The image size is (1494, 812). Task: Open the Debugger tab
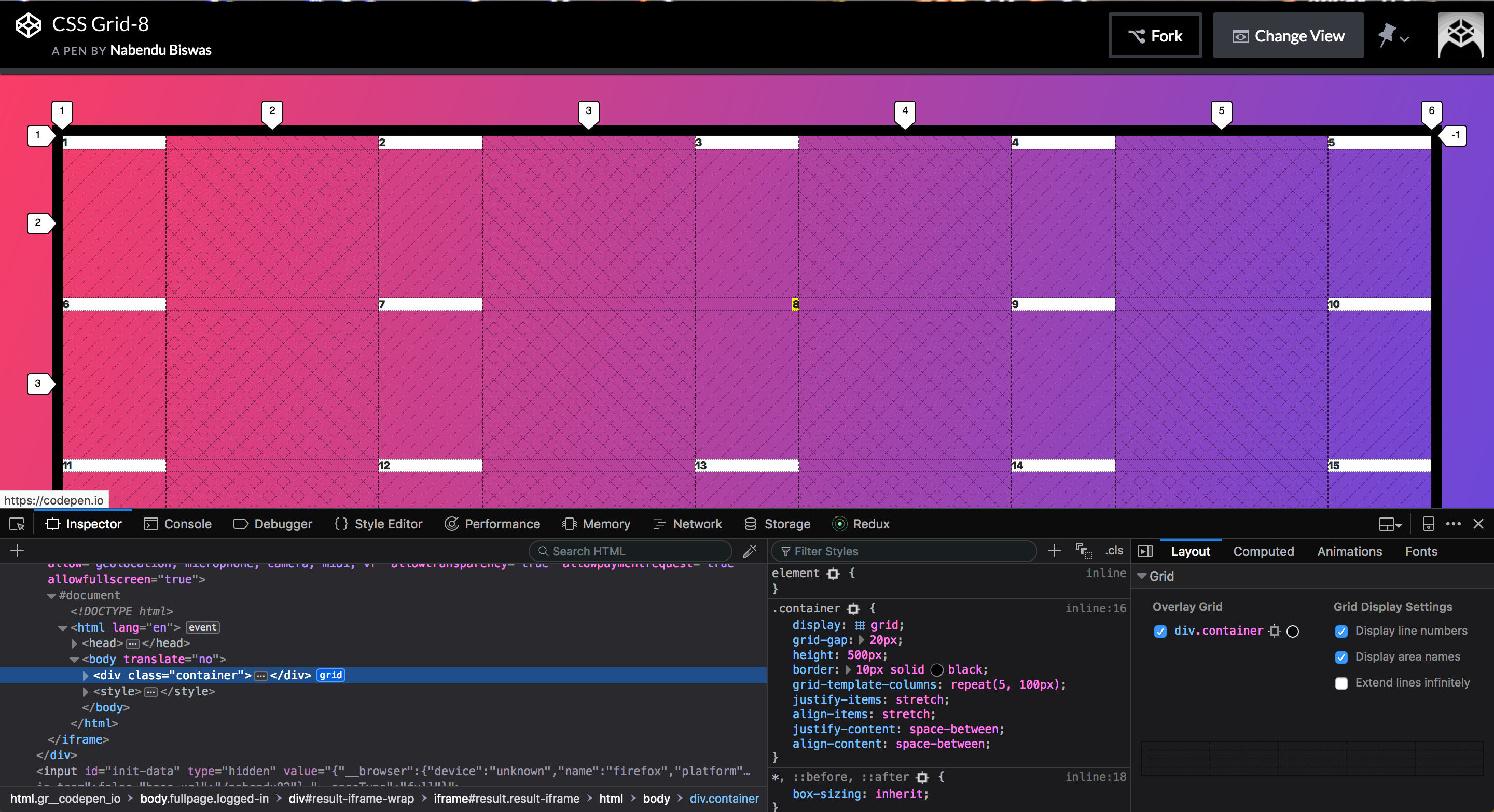coord(272,524)
